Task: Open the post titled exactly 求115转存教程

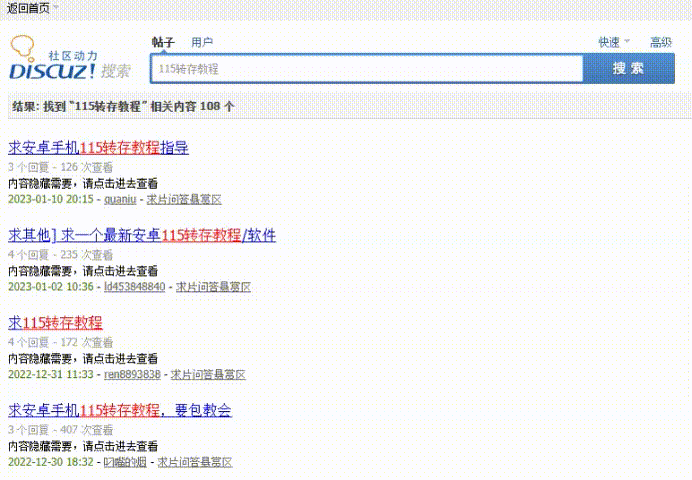Action: [x=55, y=323]
